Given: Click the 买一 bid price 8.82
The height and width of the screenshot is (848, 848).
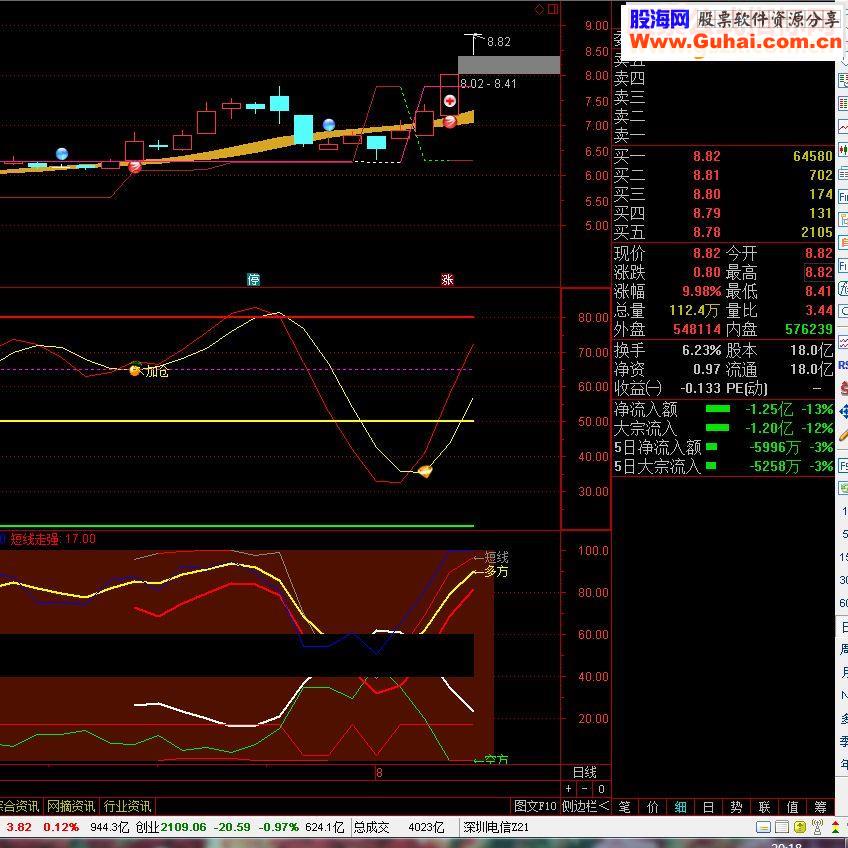Looking at the screenshot, I should pyautogui.click(x=707, y=156).
